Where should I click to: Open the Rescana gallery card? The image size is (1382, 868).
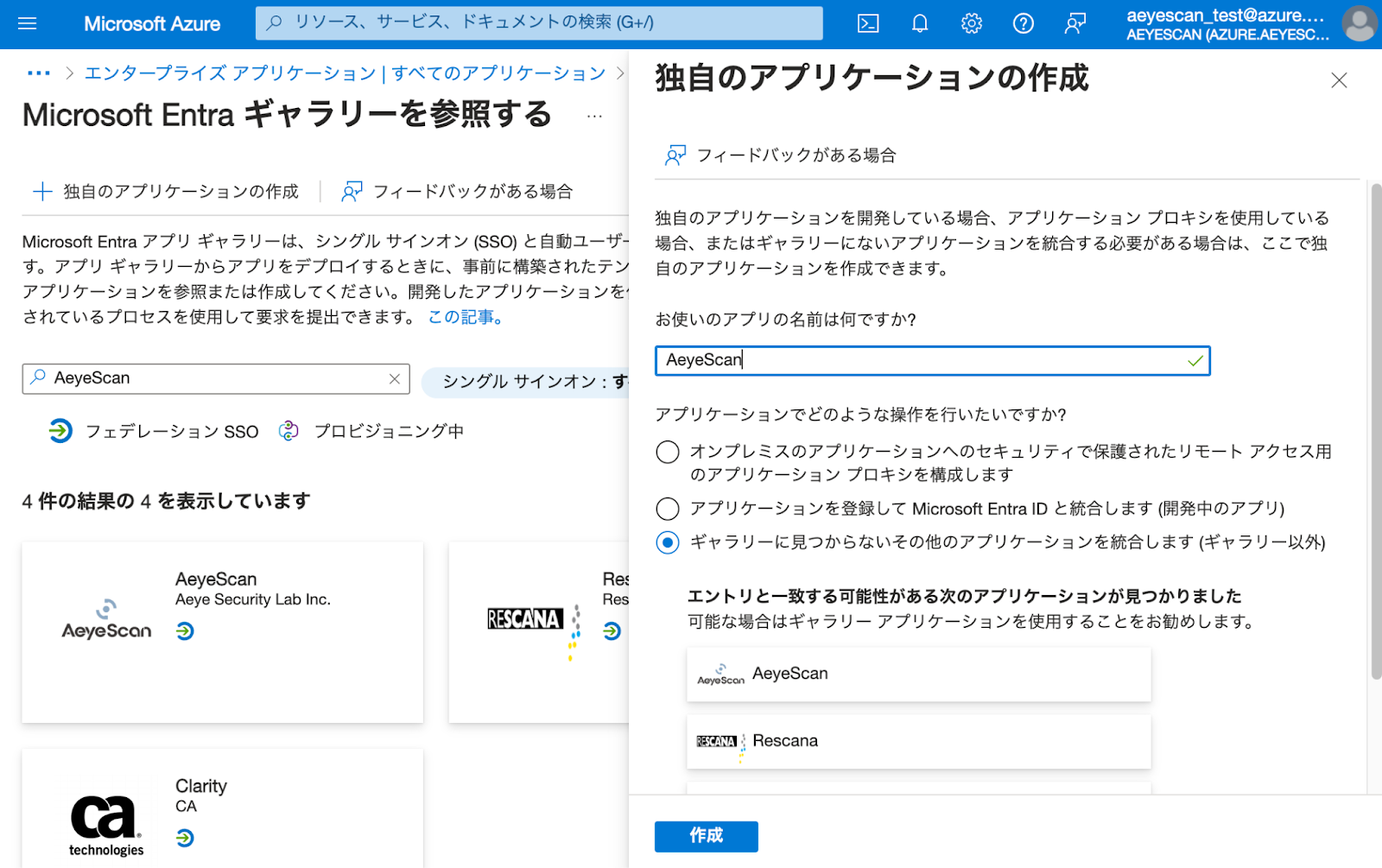539,632
